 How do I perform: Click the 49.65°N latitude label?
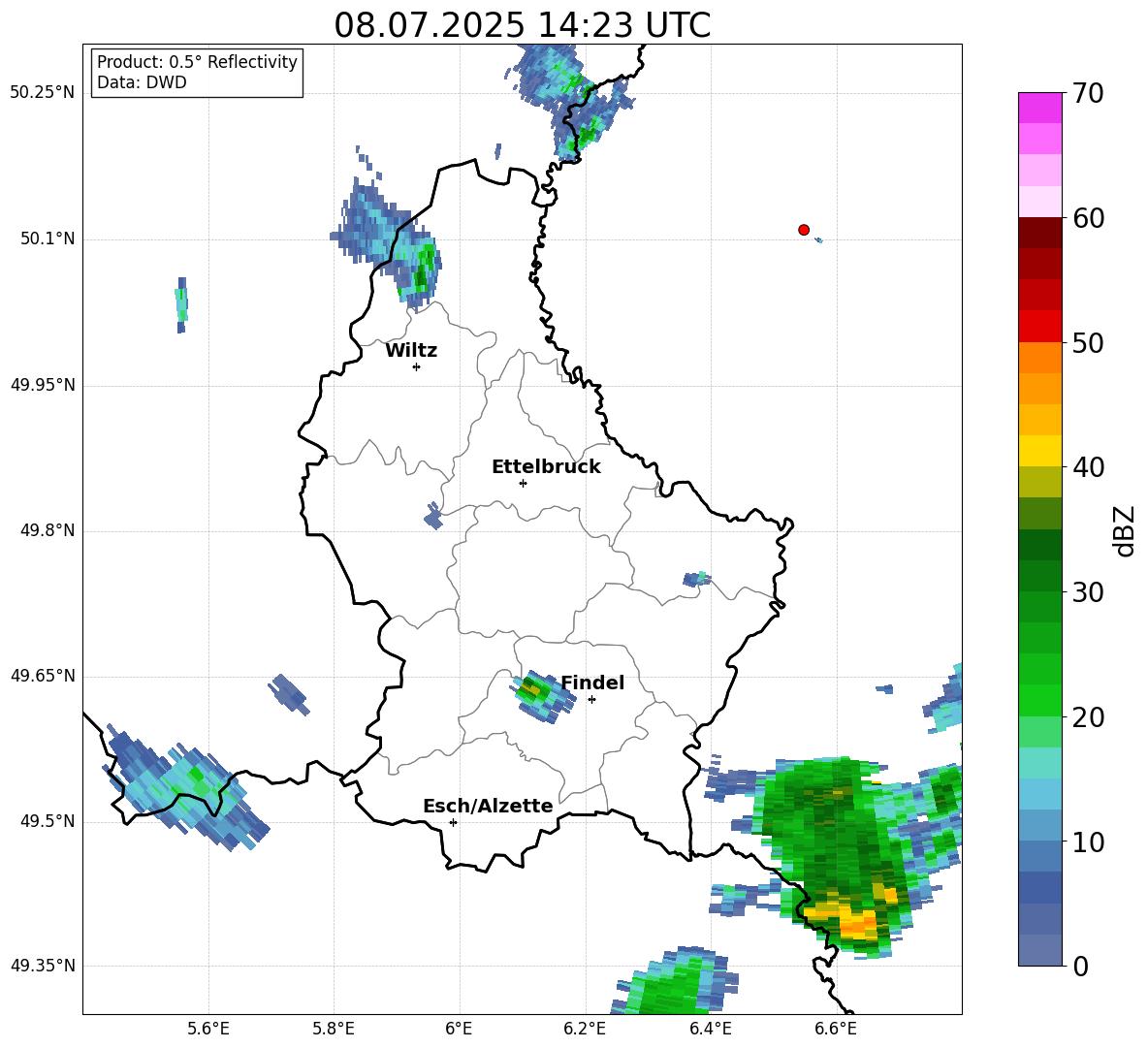(42, 676)
